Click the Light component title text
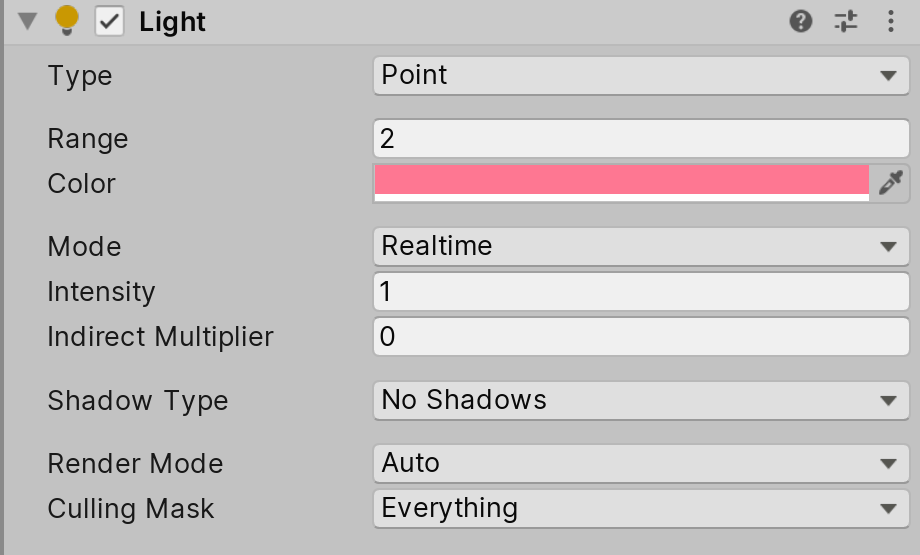The image size is (920, 555). [173, 22]
